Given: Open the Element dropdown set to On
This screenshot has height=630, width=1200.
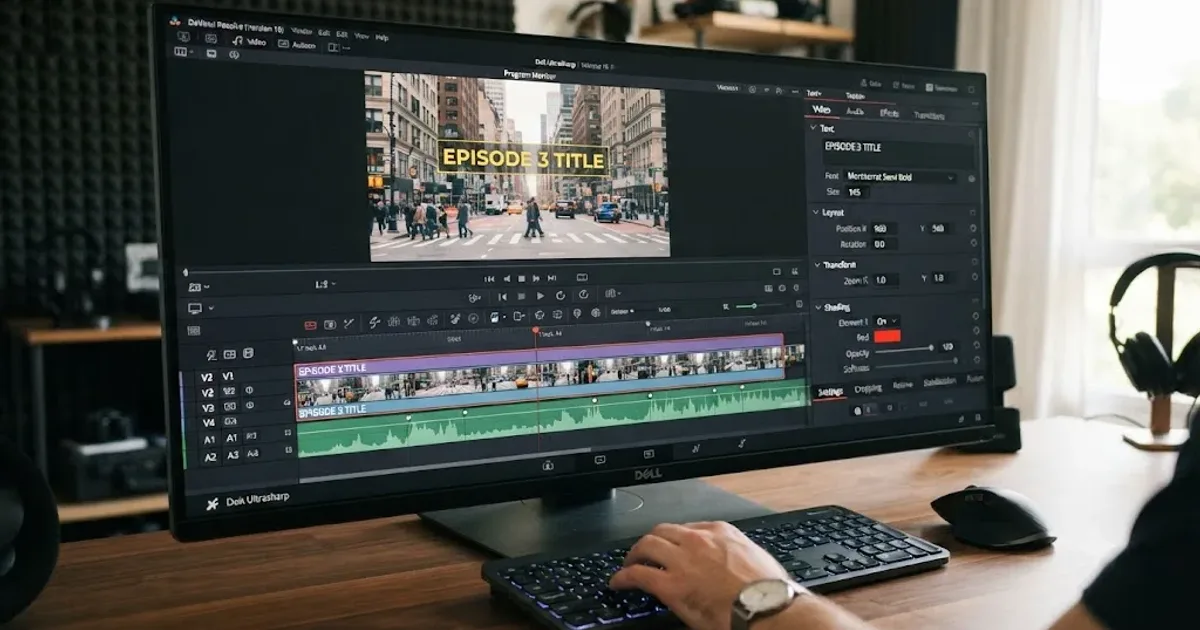Looking at the screenshot, I should click(x=887, y=321).
